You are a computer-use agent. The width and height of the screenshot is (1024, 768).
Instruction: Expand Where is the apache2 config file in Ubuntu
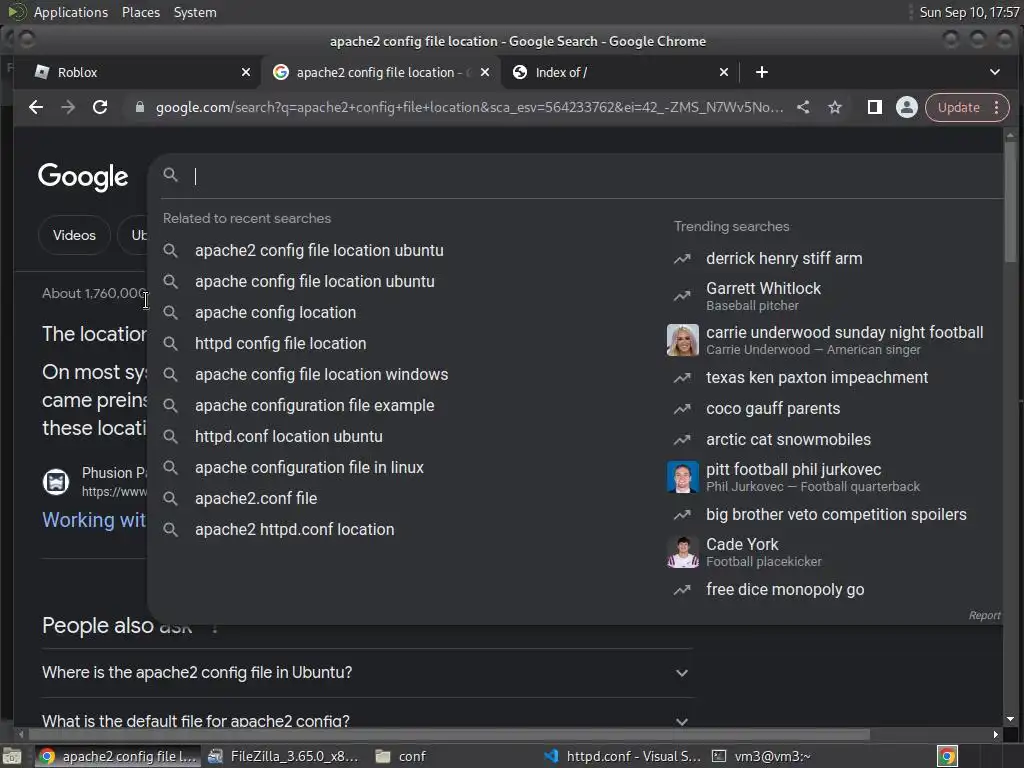tap(366, 673)
